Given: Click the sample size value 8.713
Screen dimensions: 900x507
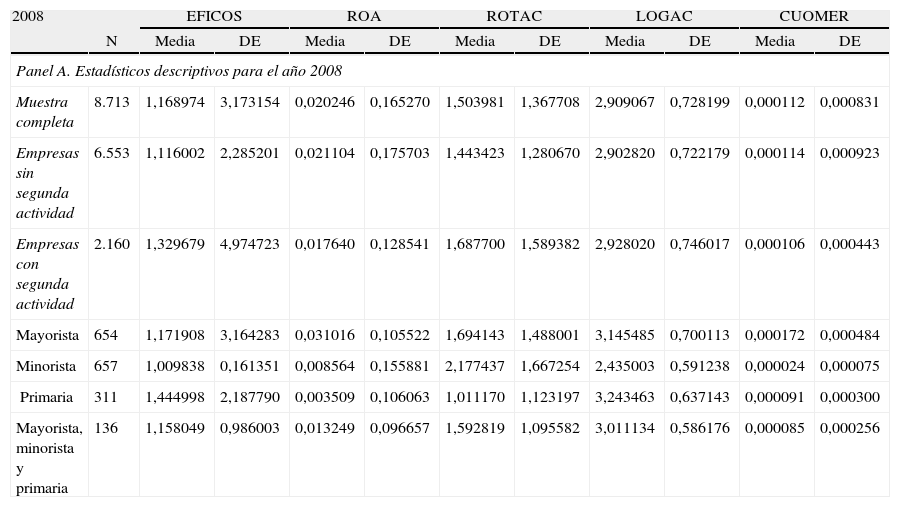Looking at the screenshot, I should (x=112, y=102).
